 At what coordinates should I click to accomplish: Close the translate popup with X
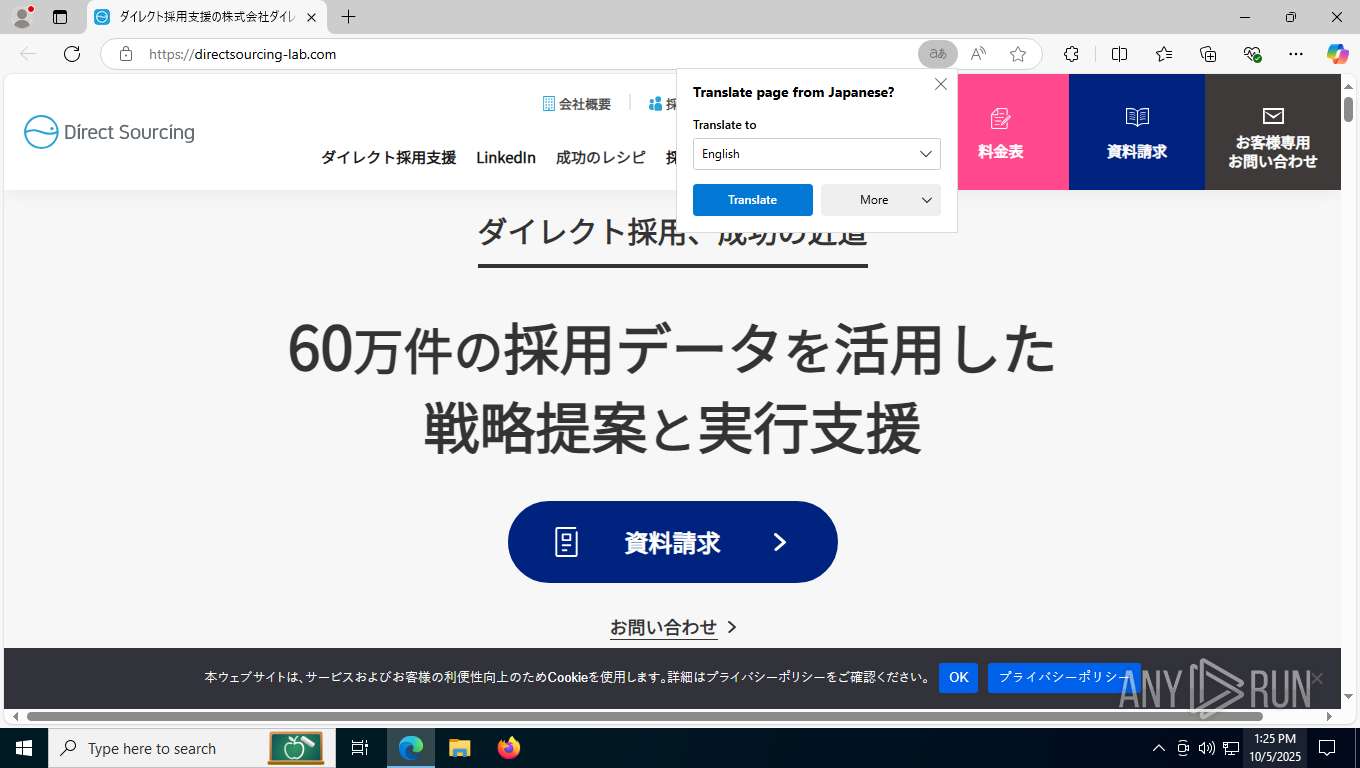pos(941,85)
